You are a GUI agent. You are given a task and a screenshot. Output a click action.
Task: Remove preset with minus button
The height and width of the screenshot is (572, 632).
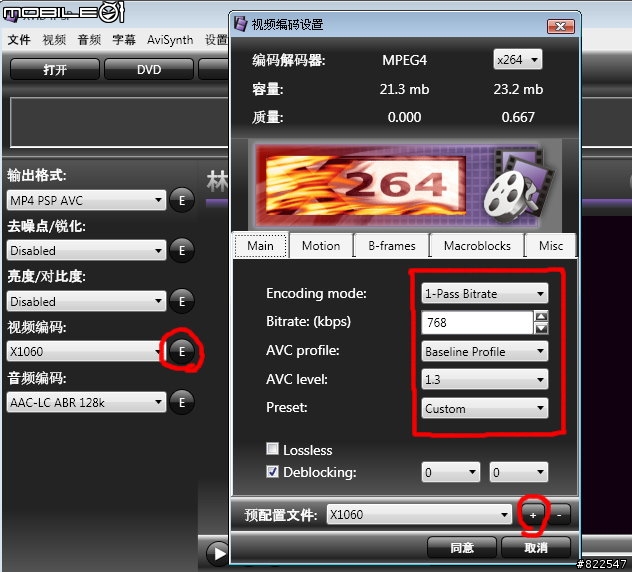559,515
